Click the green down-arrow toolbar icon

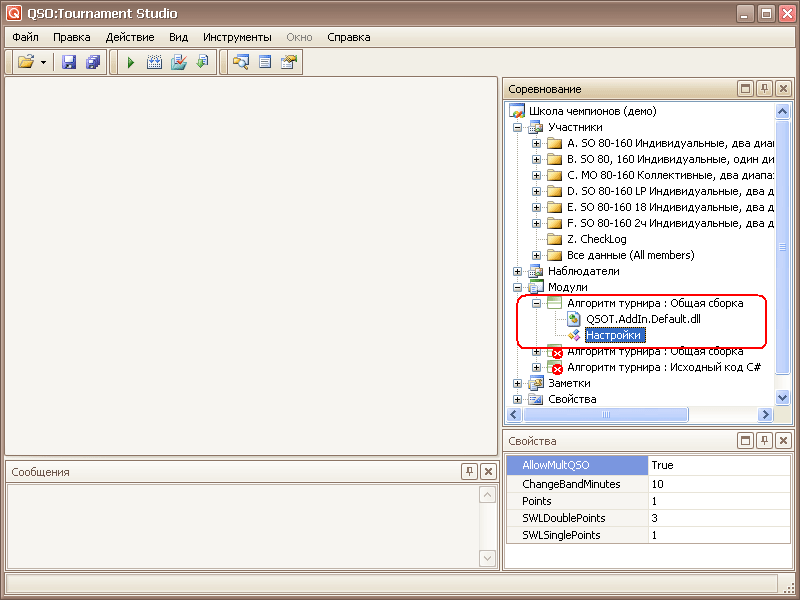pyautogui.click(x=203, y=62)
